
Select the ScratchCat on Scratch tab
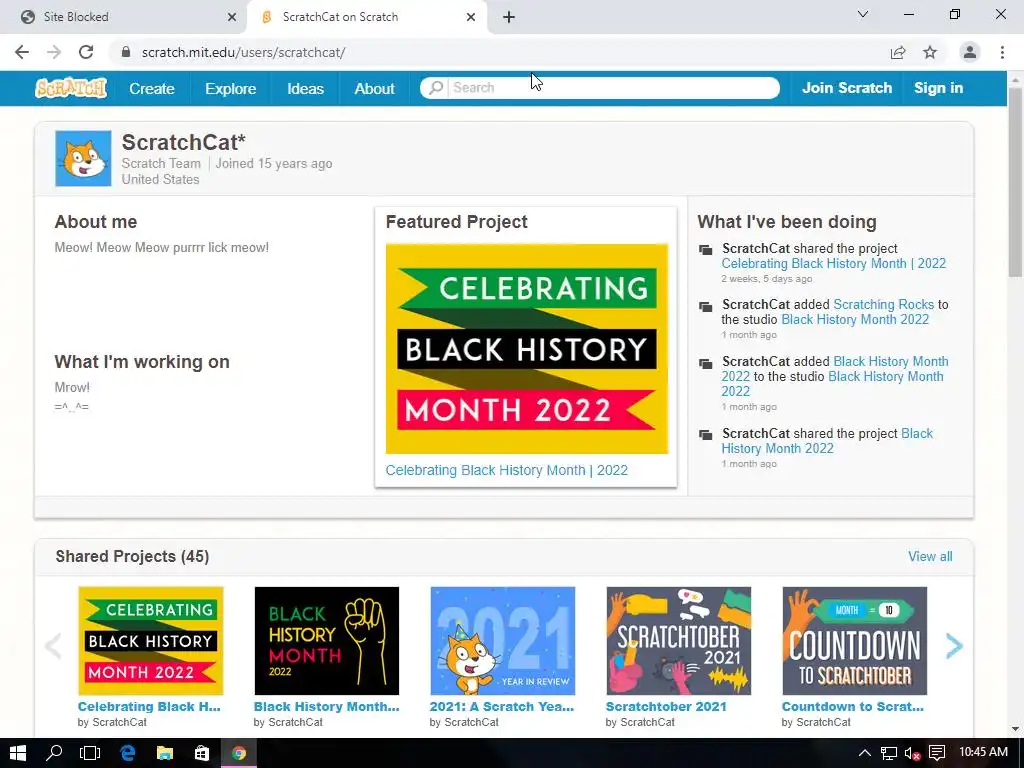[x=366, y=17]
